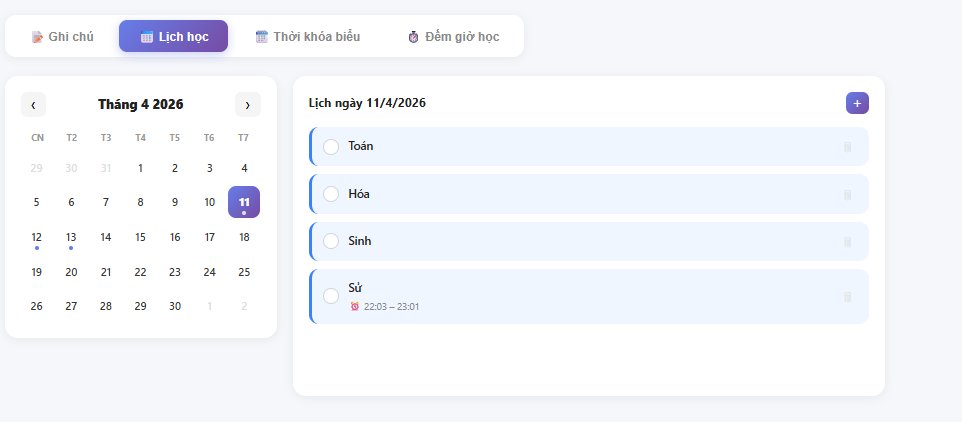The height and width of the screenshot is (422, 962).
Task: Click the alarm clock icon under Sử
Action: pyautogui.click(x=355, y=306)
